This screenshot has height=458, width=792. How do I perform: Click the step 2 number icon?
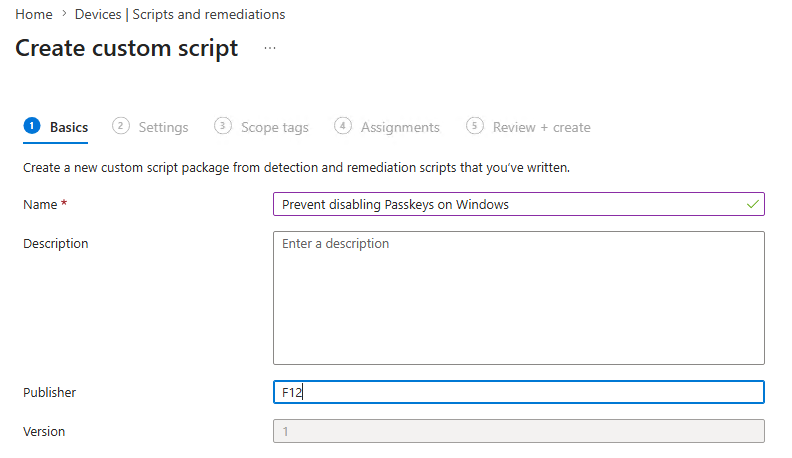click(x=121, y=126)
